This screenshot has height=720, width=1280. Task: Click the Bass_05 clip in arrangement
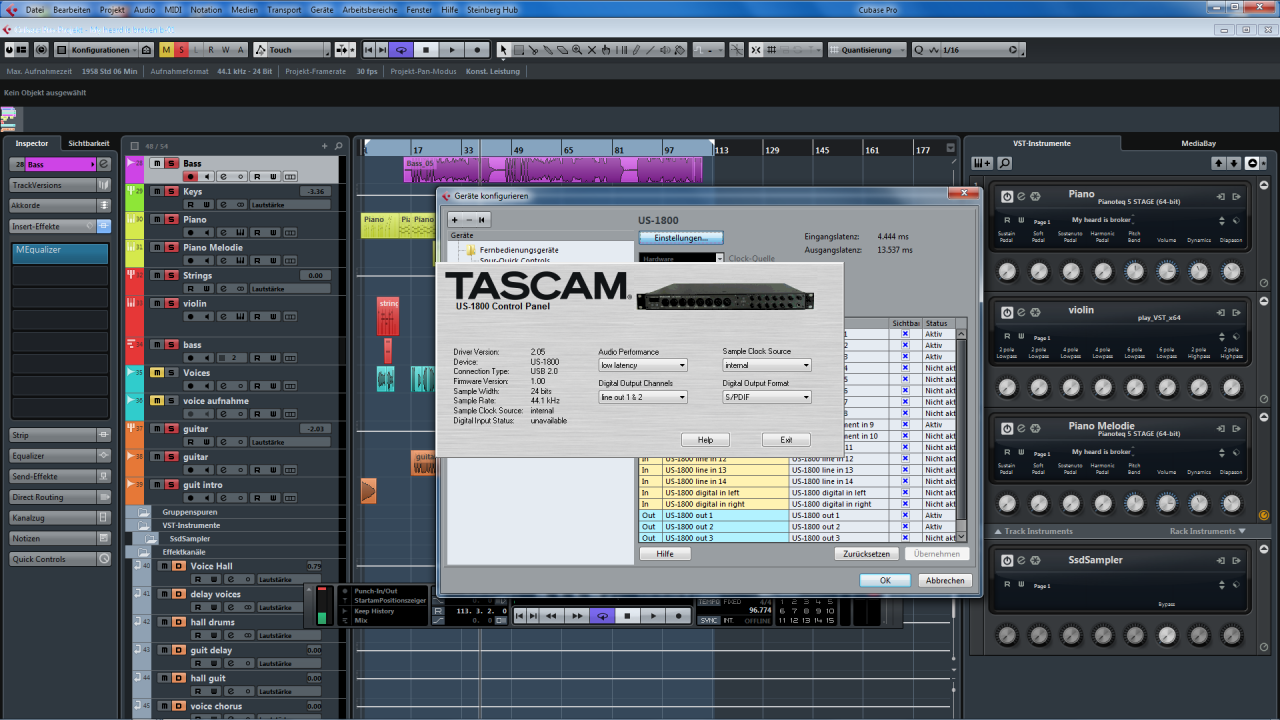coord(552,169)
